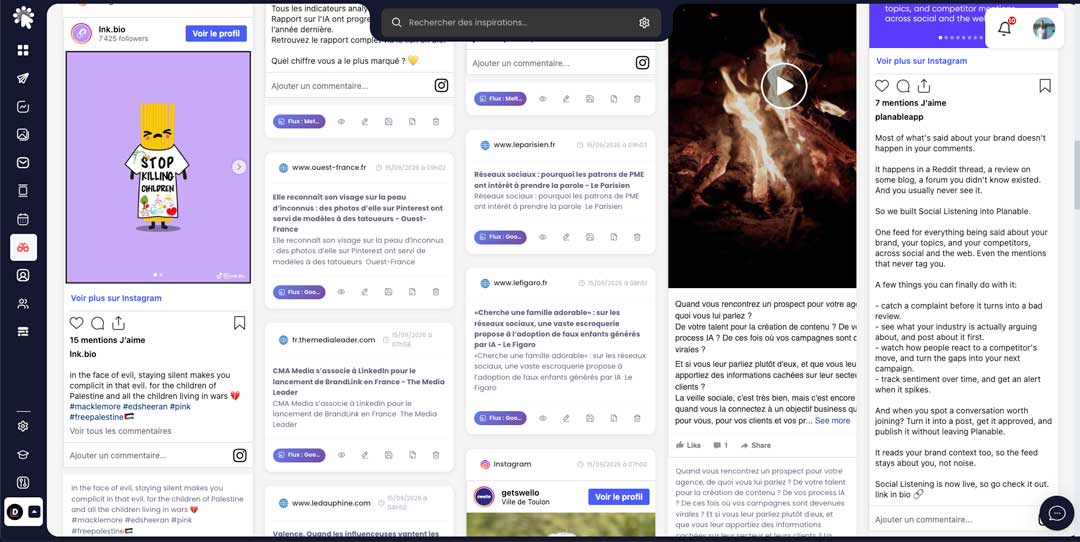This screenshot has width=1080, height=542.
Task: Expand Facebook post with See more
Action: point(832,421)
